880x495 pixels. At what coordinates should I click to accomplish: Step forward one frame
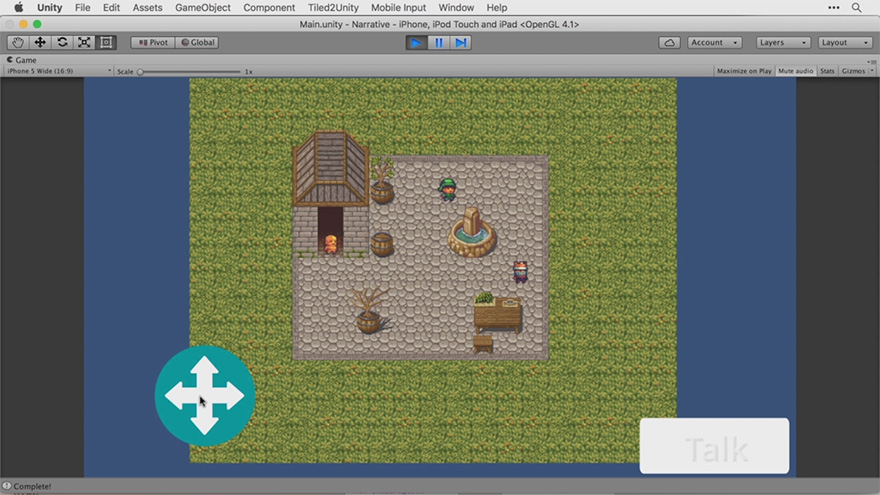pyautogui.click(x=461, y=43)
